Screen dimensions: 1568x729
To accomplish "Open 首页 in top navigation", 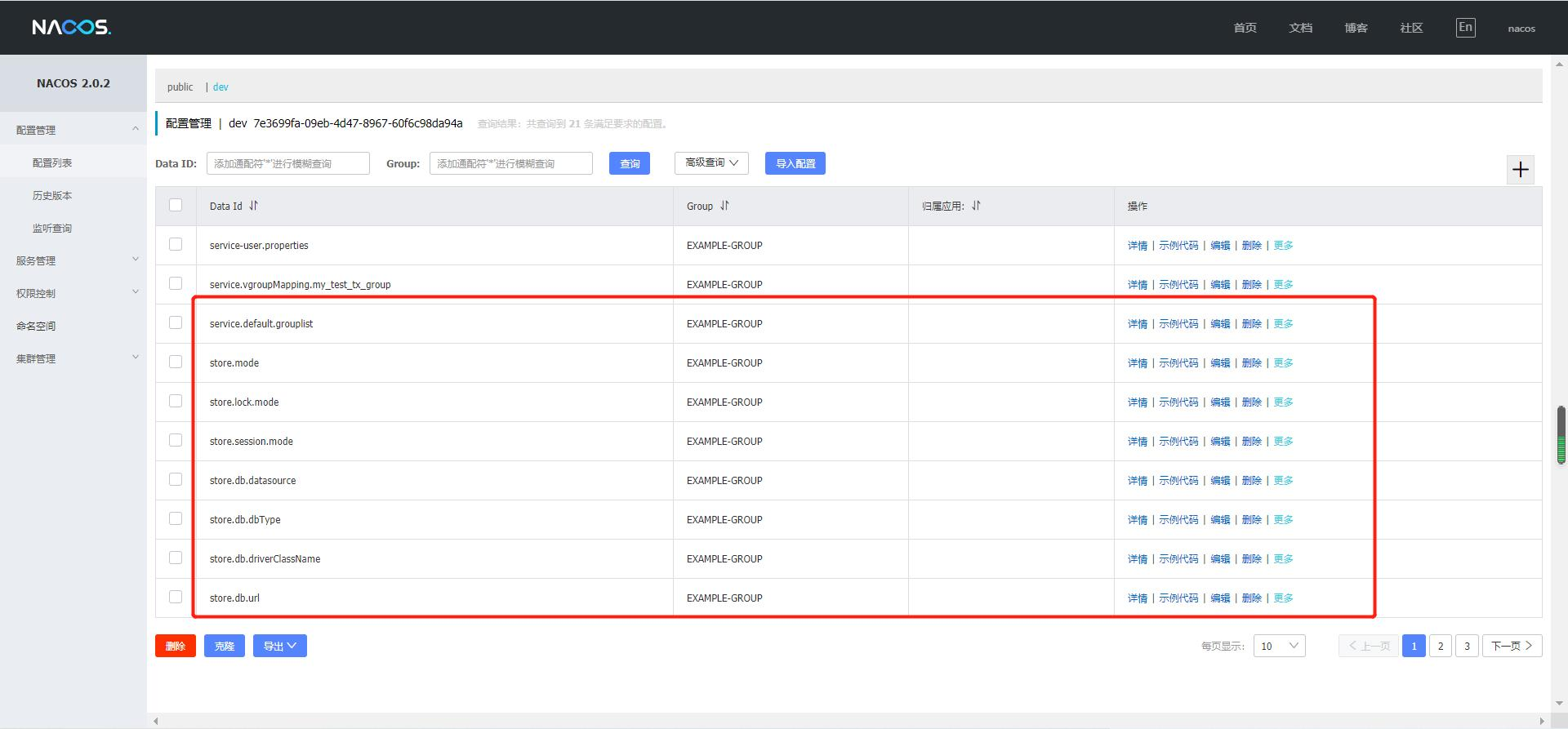I will (1245, 28).
